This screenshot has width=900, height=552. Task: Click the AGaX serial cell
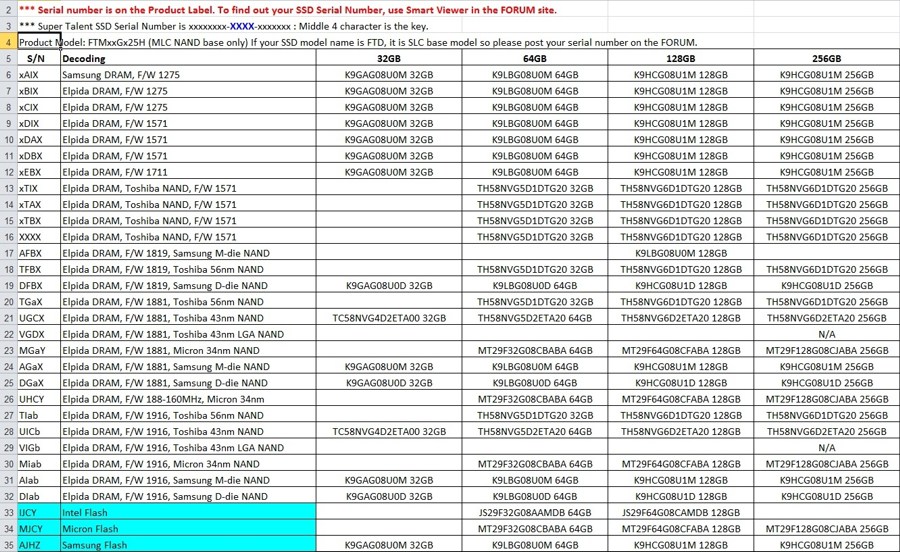[38, 367]
